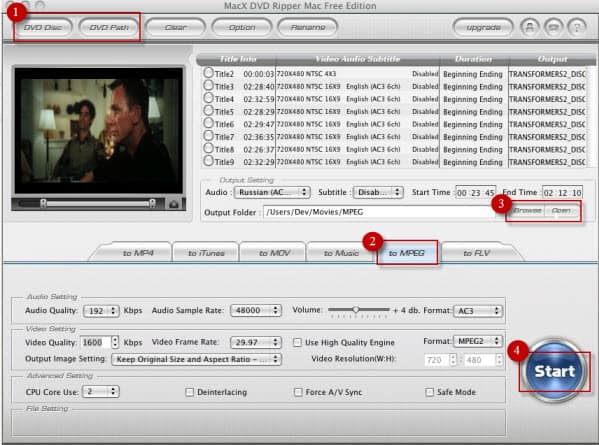The height and width of the screenshot is (445, 599).
Task: Click the upgrade button
Action: pyautogui.click(x=483, y=27)
